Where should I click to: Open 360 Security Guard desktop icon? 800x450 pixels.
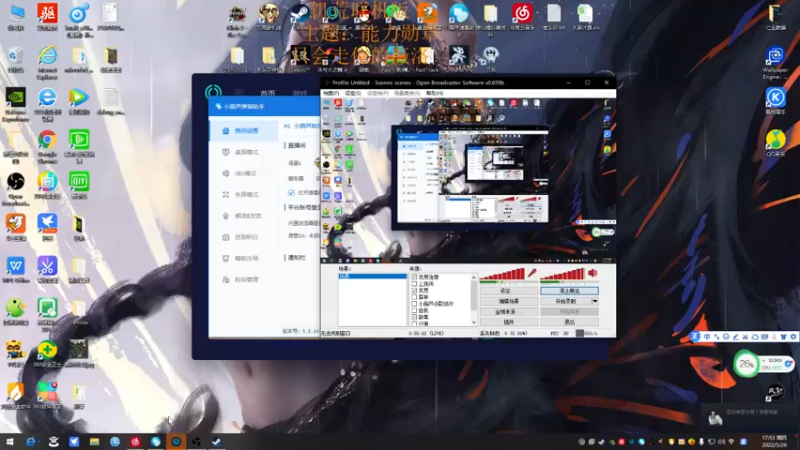tap(47, 354)
